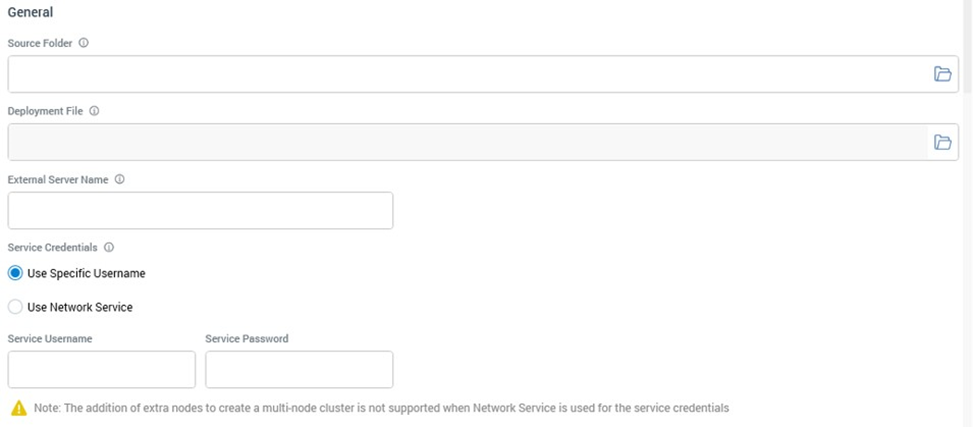Image resolution: width=973 pixels, height=427 pixels.
Task: Open the Source Folder browse icon
Action: pyautogui.click(x=942, y=74)
